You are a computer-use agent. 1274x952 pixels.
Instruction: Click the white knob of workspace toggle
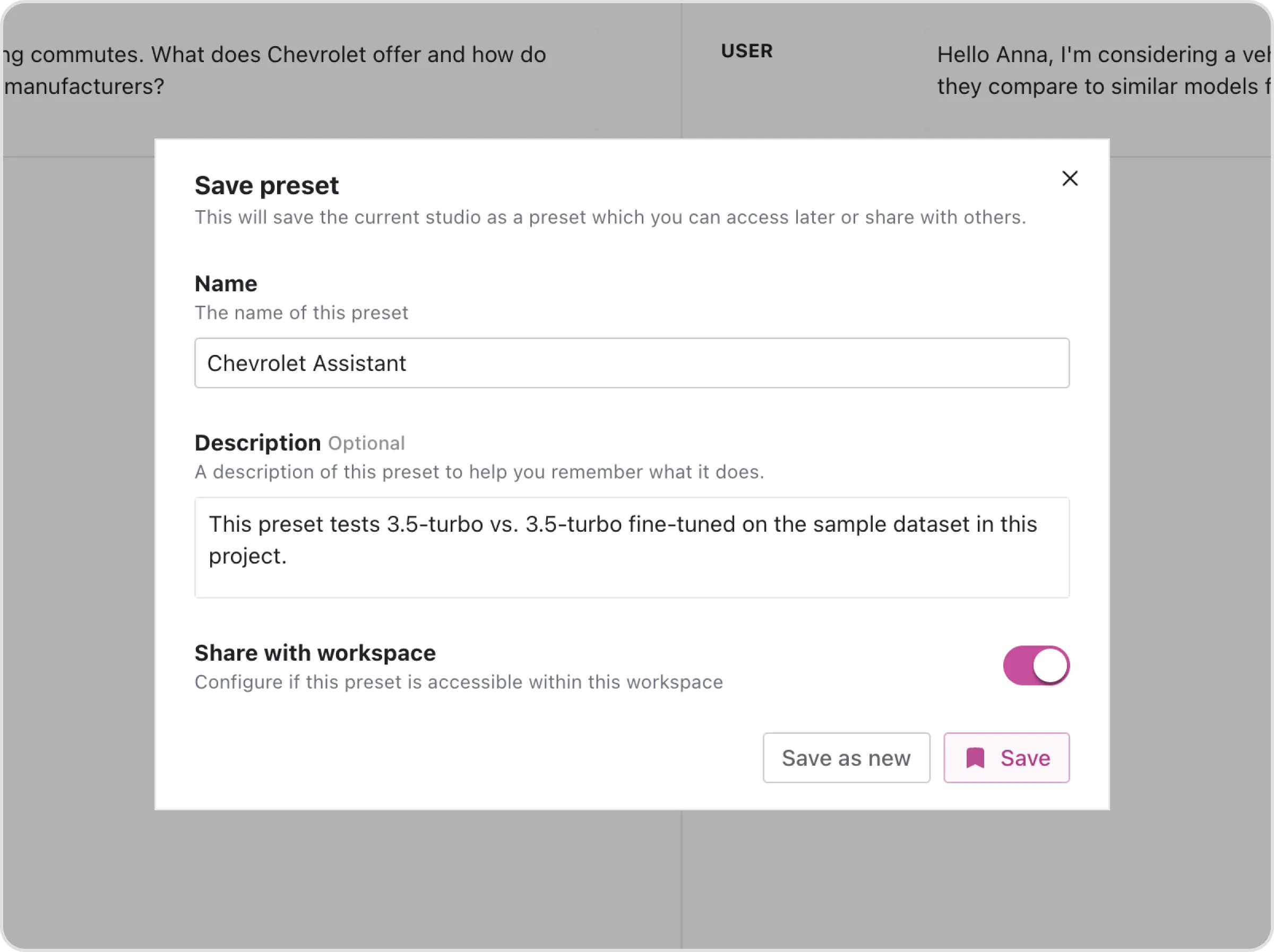[1050, 665]
